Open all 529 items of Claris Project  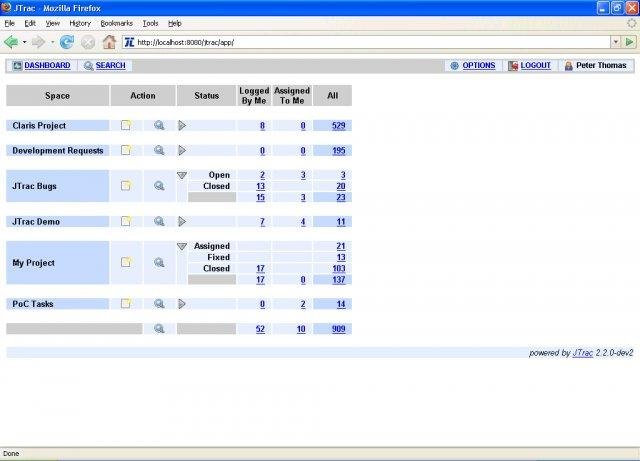[338, 126]
